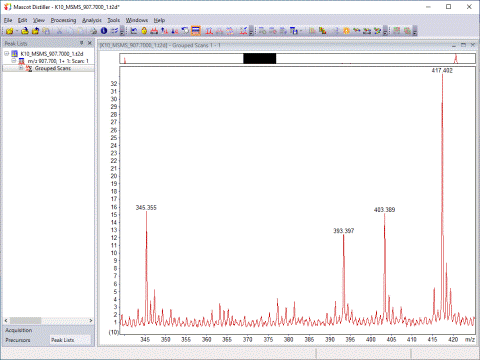Click the print icon in the toolbar

[94, 31]
